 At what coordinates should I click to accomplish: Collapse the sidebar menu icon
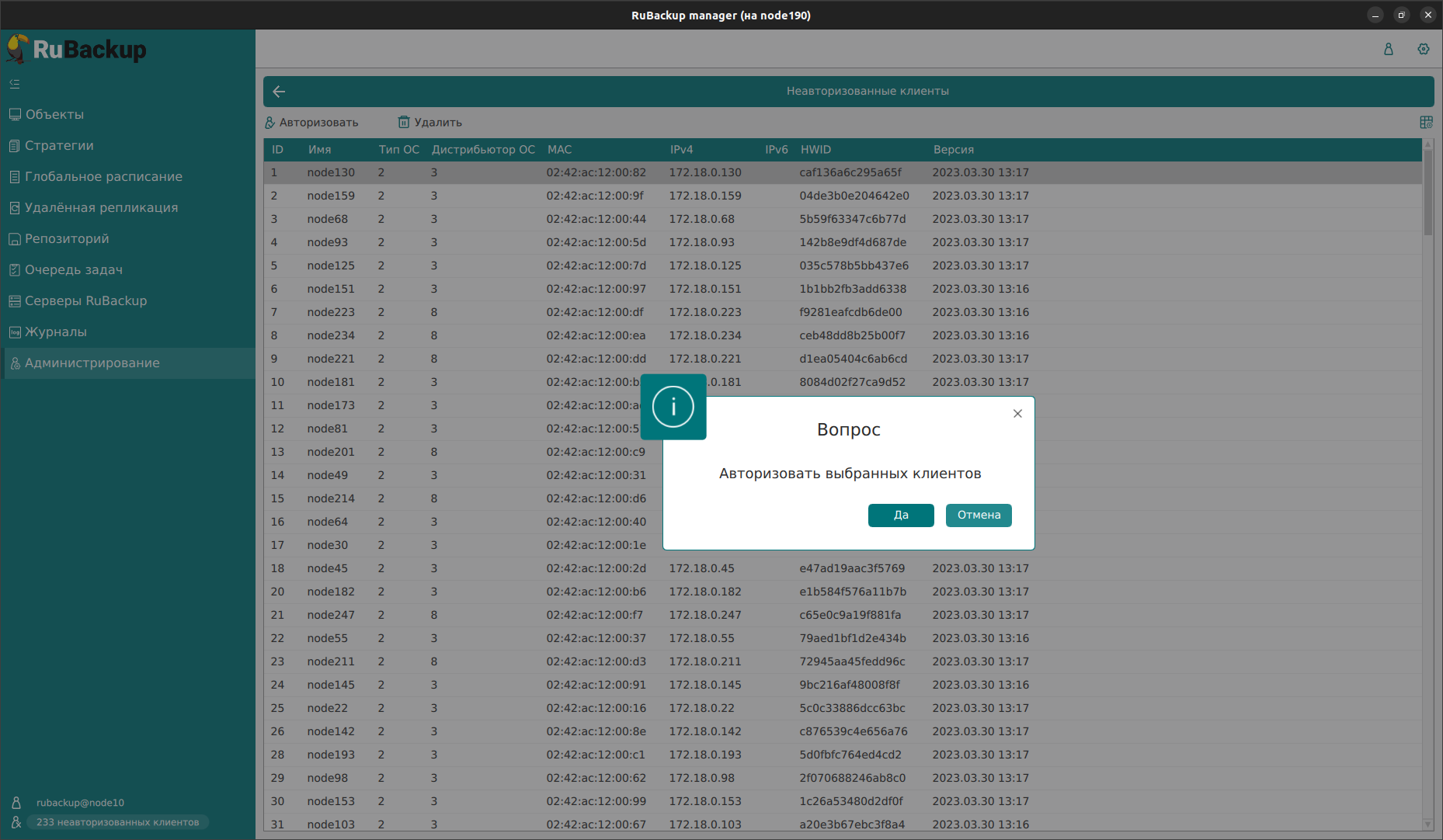[x=15, y=84]
